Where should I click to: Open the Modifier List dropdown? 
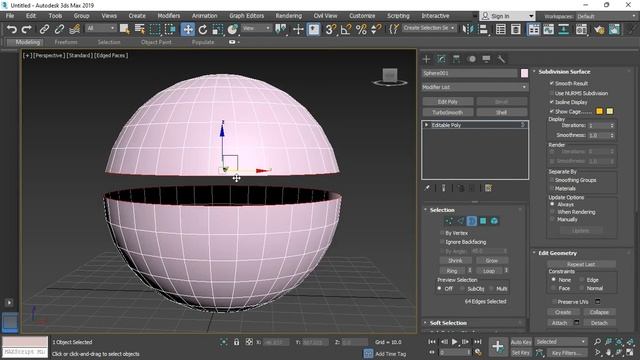coord(475,87)
